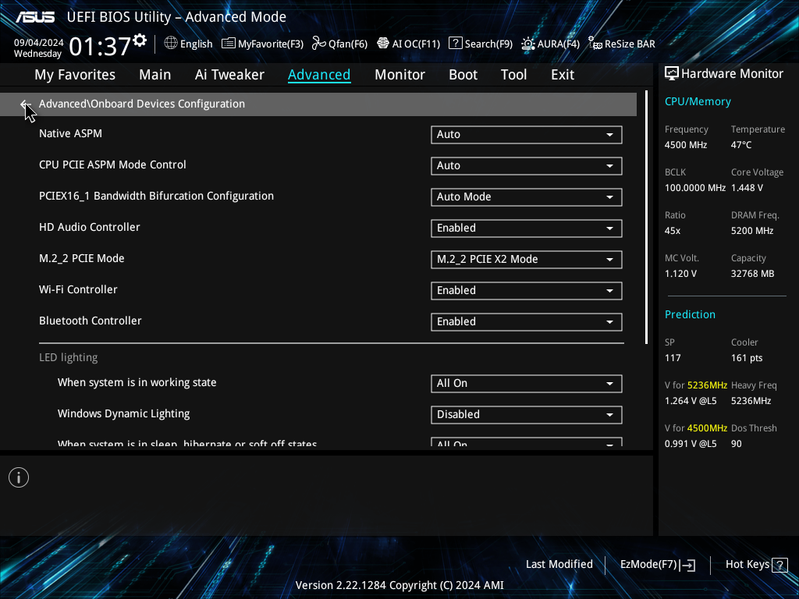The width and height of the screenshot is (799, 599).
Task: Click Wi-Fi Controller label
Action: [78, 289]
